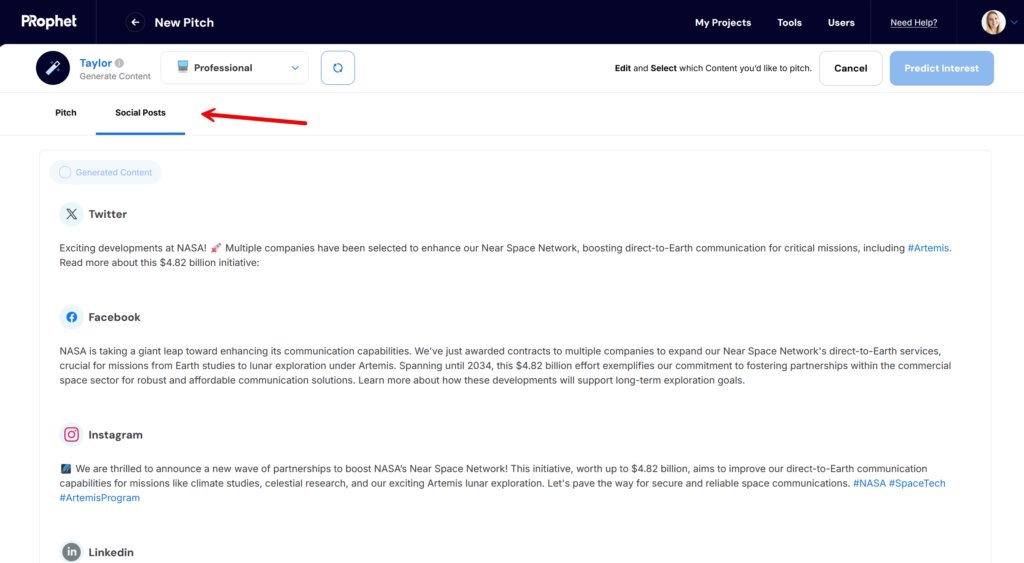Click the LinkedIn platform icon

71,552
